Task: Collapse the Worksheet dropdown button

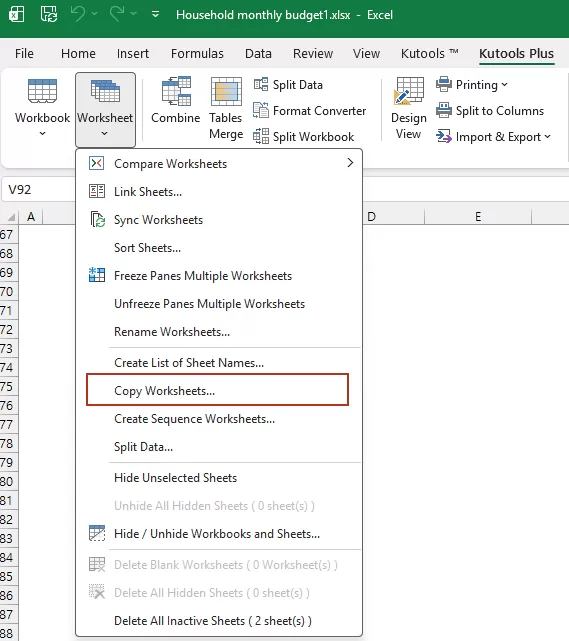Action: [105, 109]
